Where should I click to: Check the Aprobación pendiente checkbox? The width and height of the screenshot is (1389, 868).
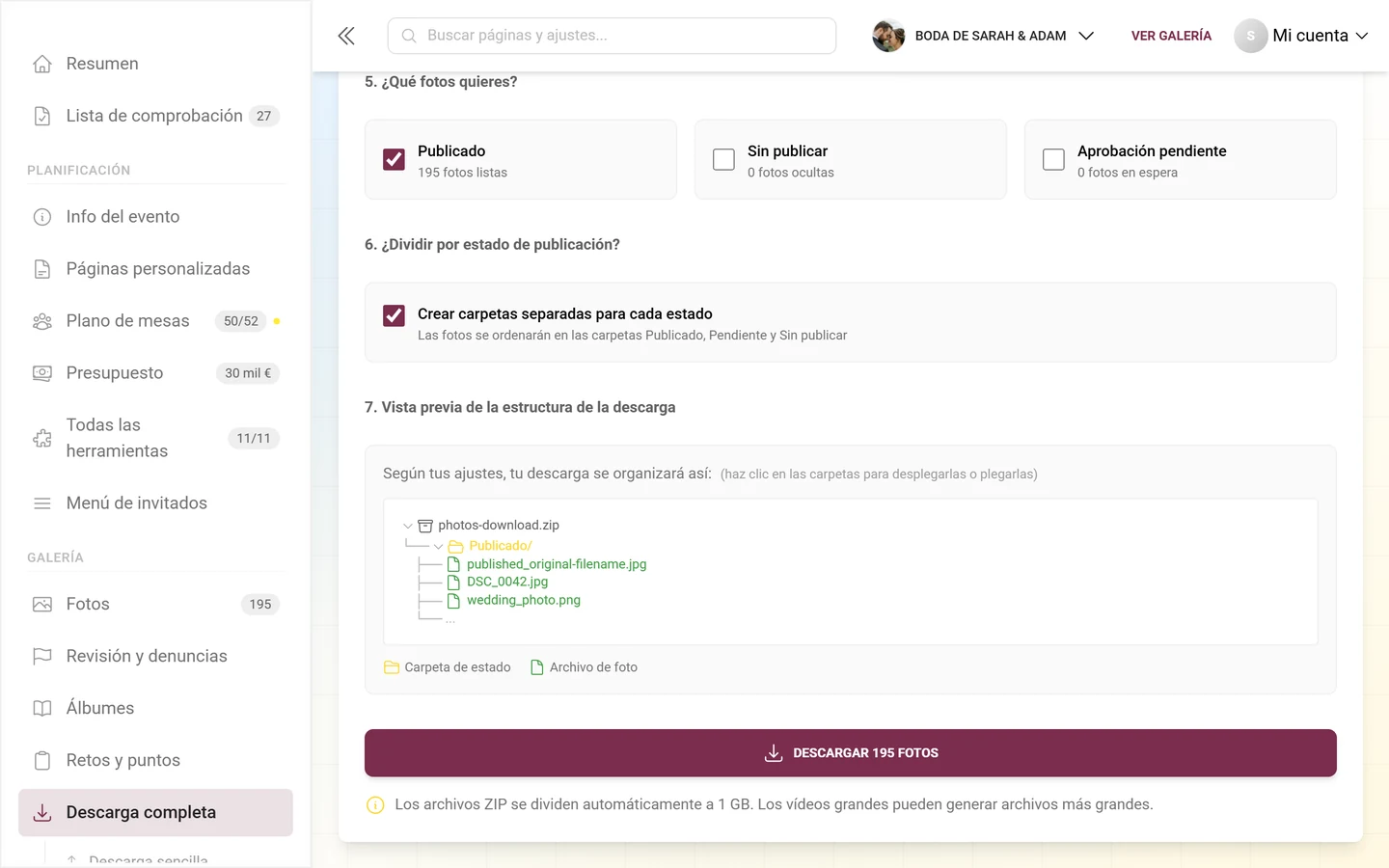click(1053, 159)
